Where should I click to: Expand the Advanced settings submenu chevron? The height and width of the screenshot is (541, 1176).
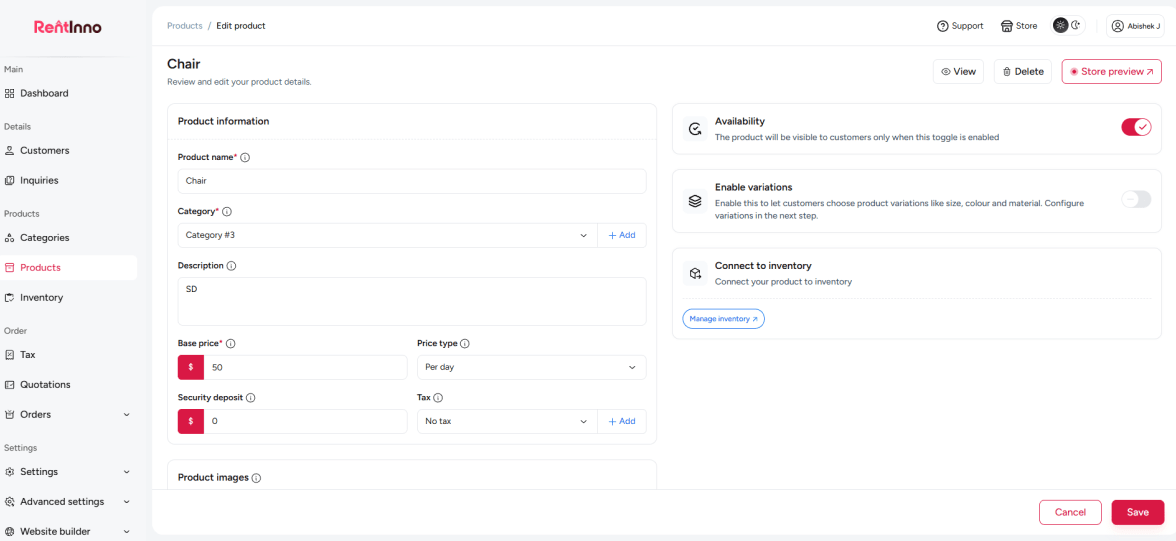point(127,502)
